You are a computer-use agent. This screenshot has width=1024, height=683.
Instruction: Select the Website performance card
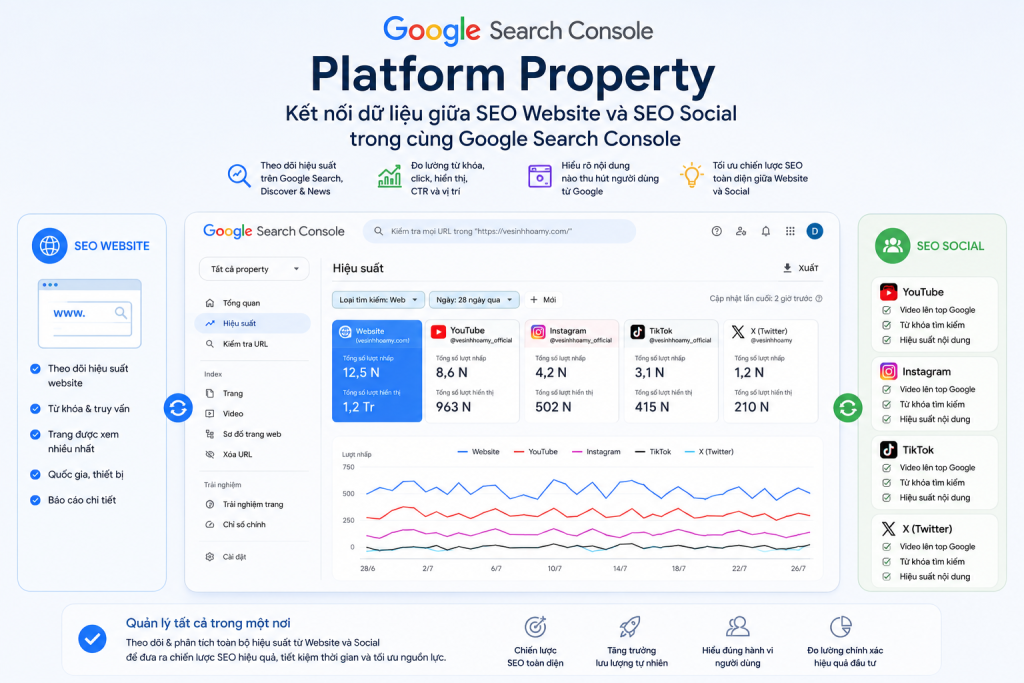point(377,371)
